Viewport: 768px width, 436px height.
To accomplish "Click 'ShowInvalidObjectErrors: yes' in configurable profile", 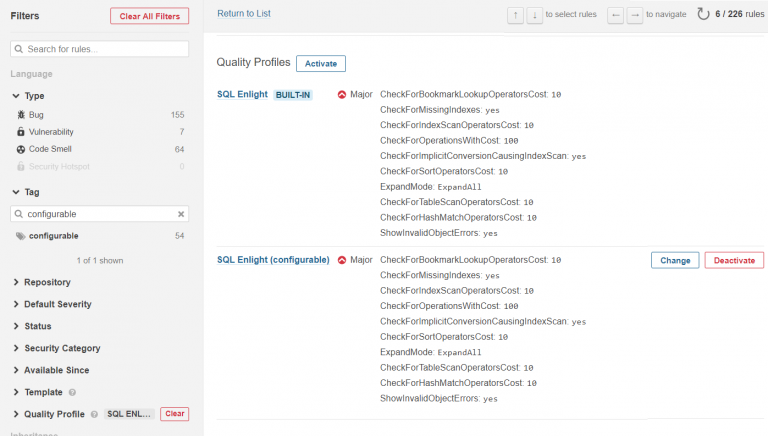I will tap(439, 398).
